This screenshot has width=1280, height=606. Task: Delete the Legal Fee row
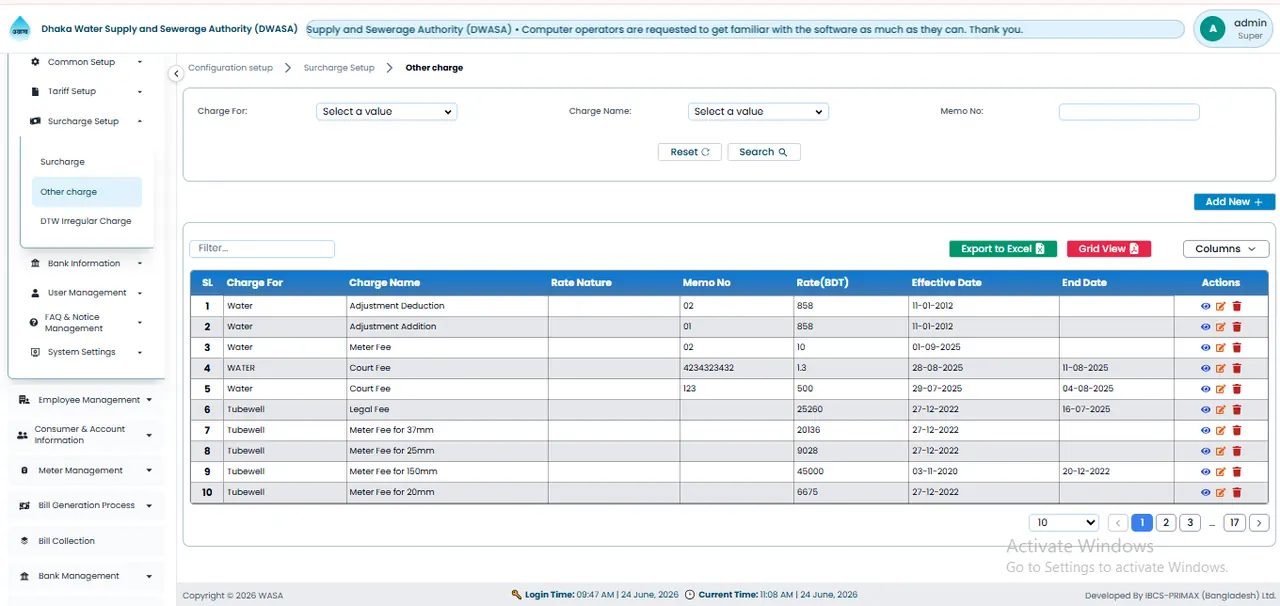[x=1237, y=410]
